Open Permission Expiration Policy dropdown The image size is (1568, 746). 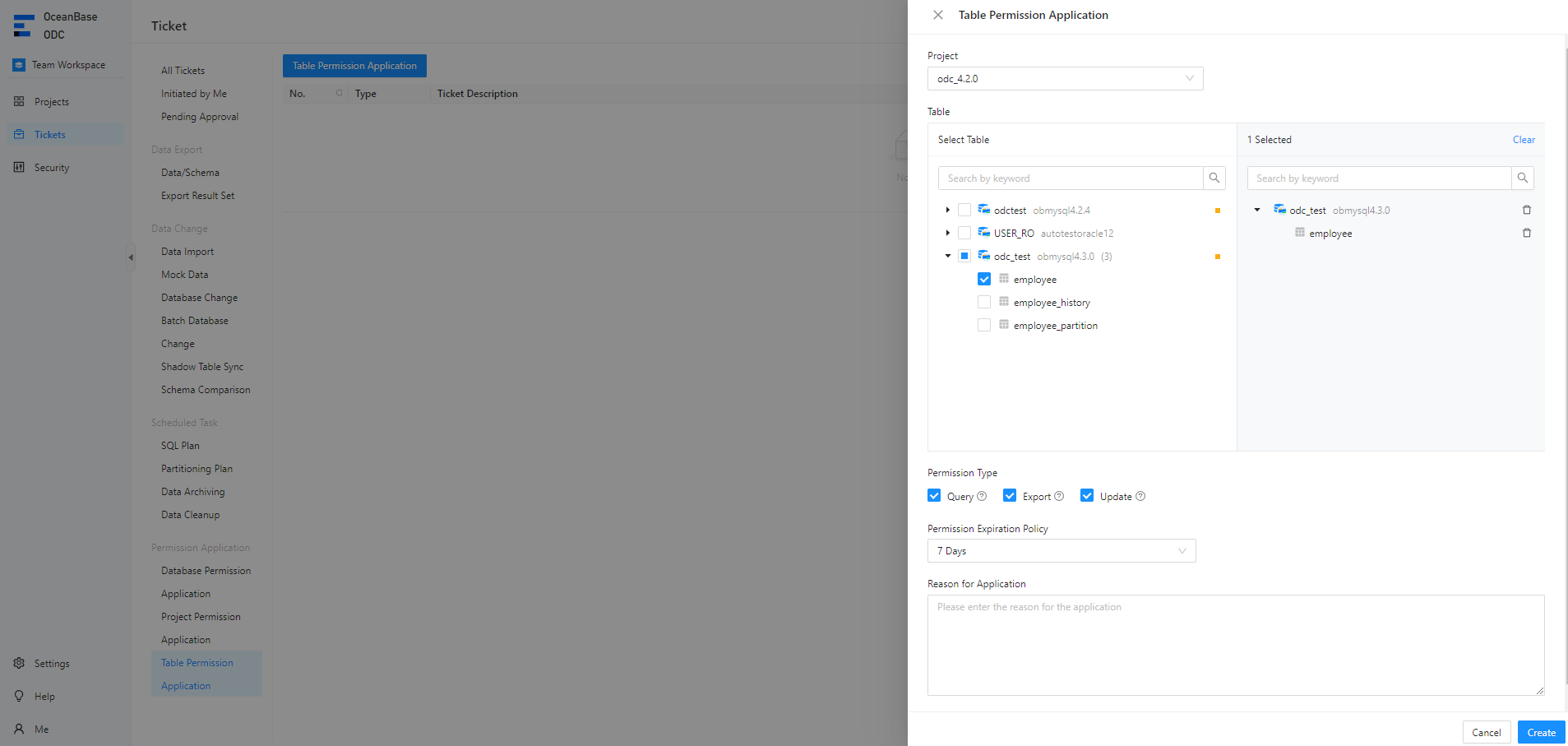(x=1061, y=551)
